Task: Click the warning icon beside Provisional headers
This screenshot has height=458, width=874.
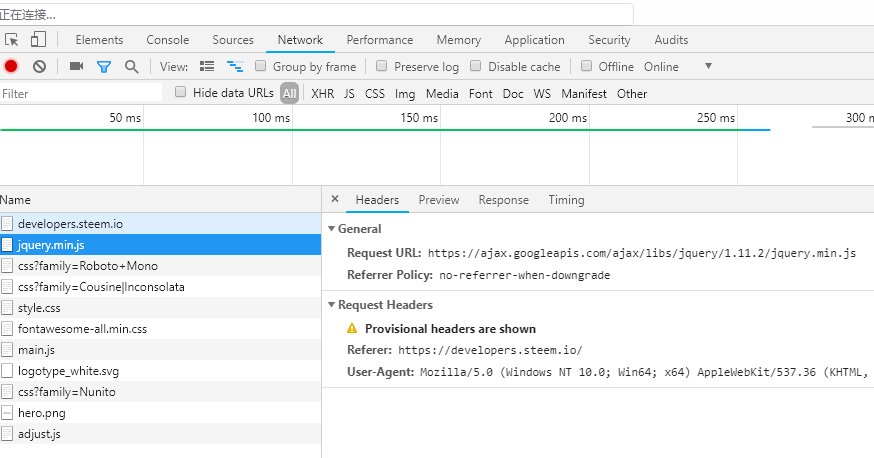Action: pos(352,329)
